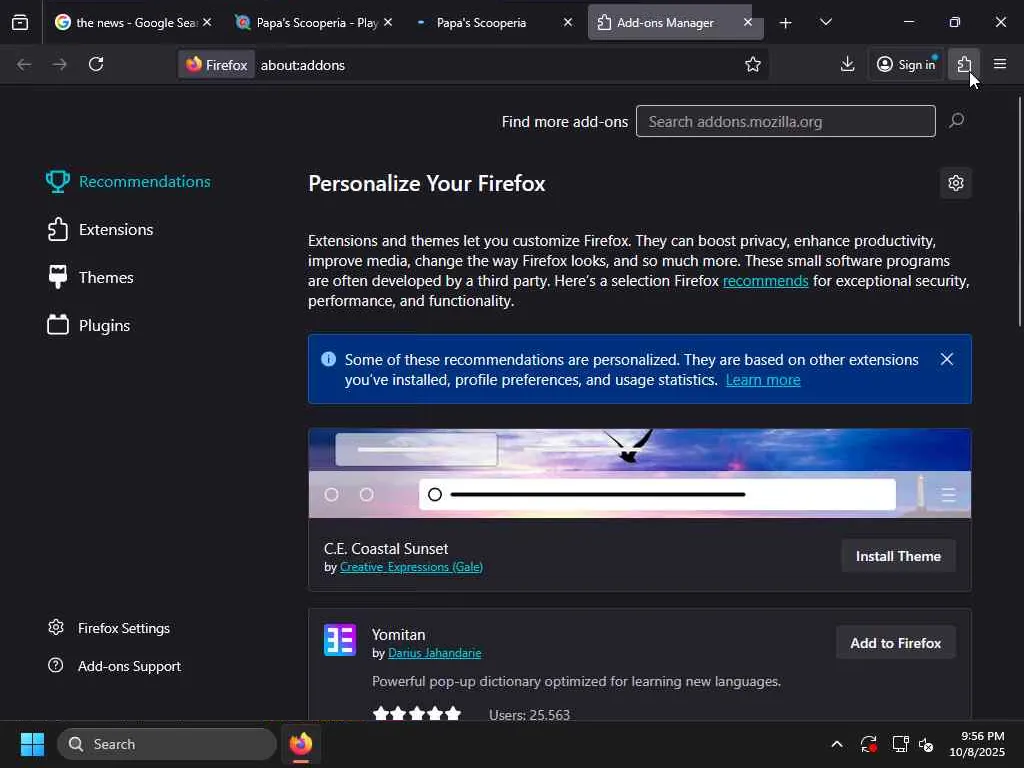Click the muted volume tray icon
The image size is (1024, 768).
point(926,744)
